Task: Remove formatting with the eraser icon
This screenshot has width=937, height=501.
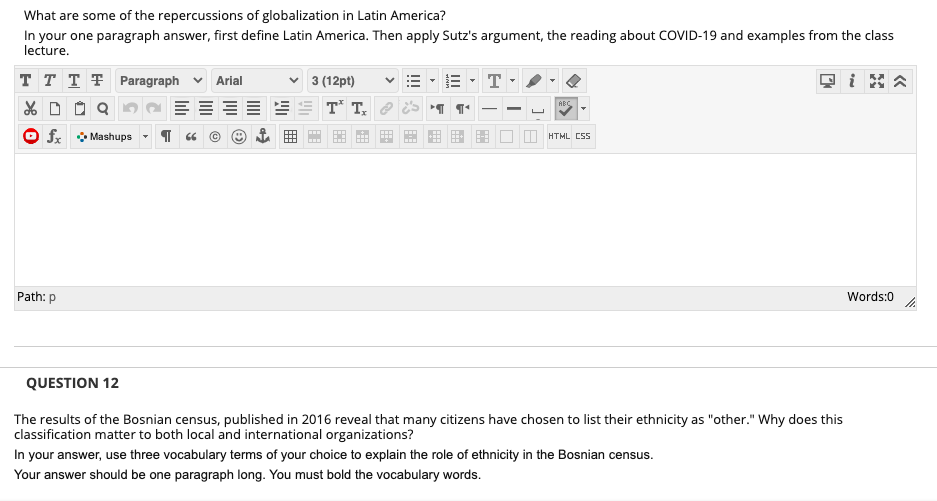Action: [573, 81]
